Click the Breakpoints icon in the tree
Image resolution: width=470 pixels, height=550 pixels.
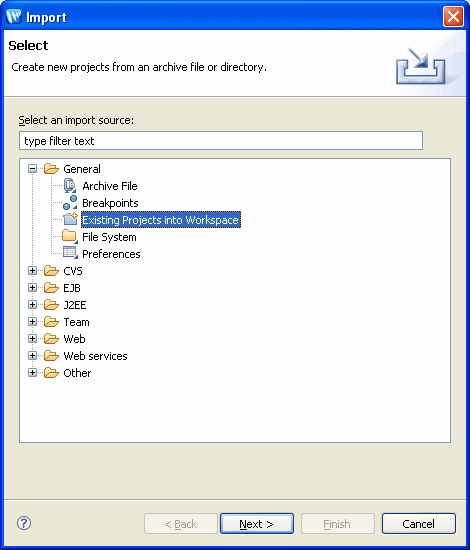click(70, 203)
